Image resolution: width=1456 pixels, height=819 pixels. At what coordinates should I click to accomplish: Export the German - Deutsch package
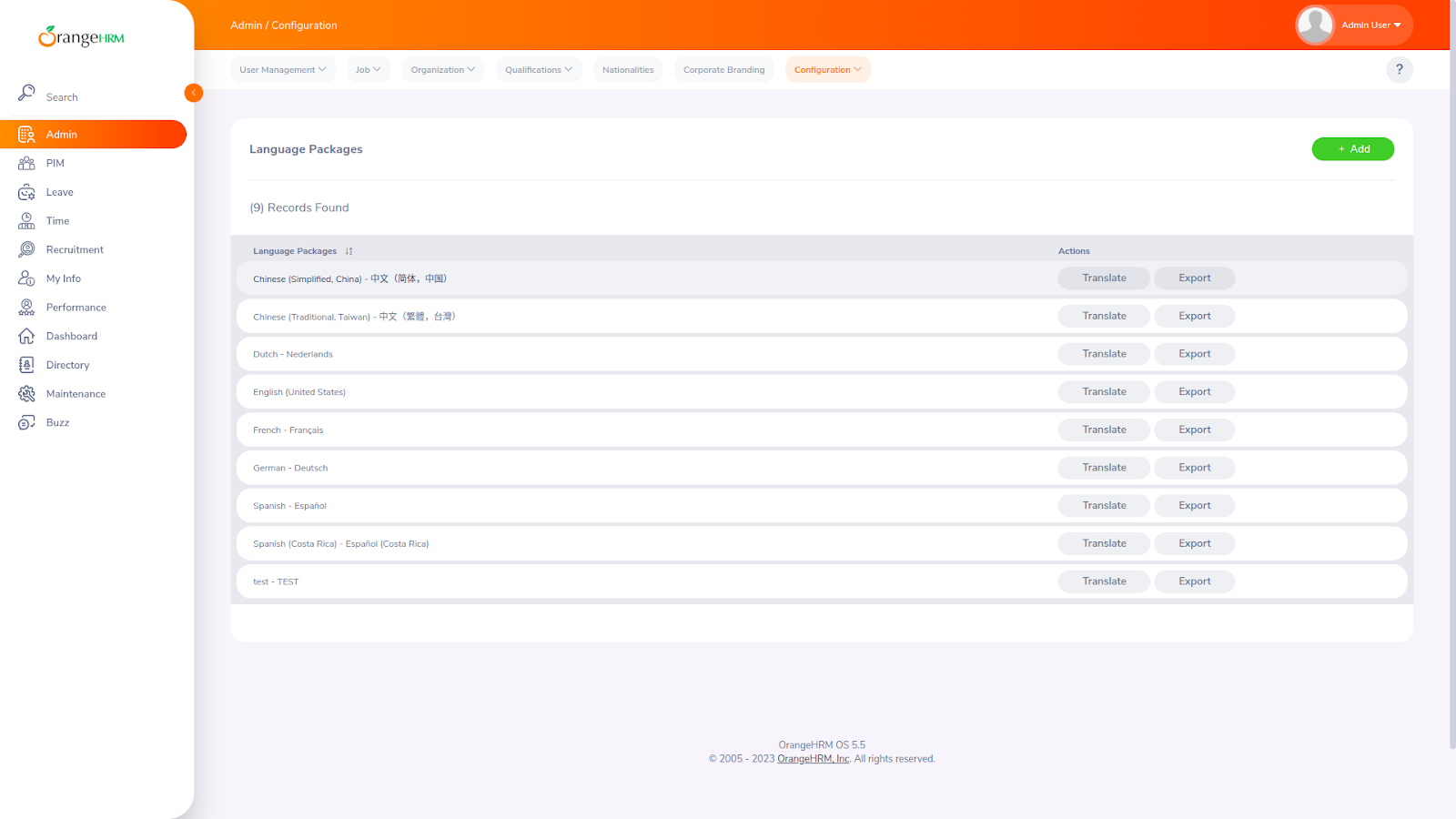point(1194,468)
